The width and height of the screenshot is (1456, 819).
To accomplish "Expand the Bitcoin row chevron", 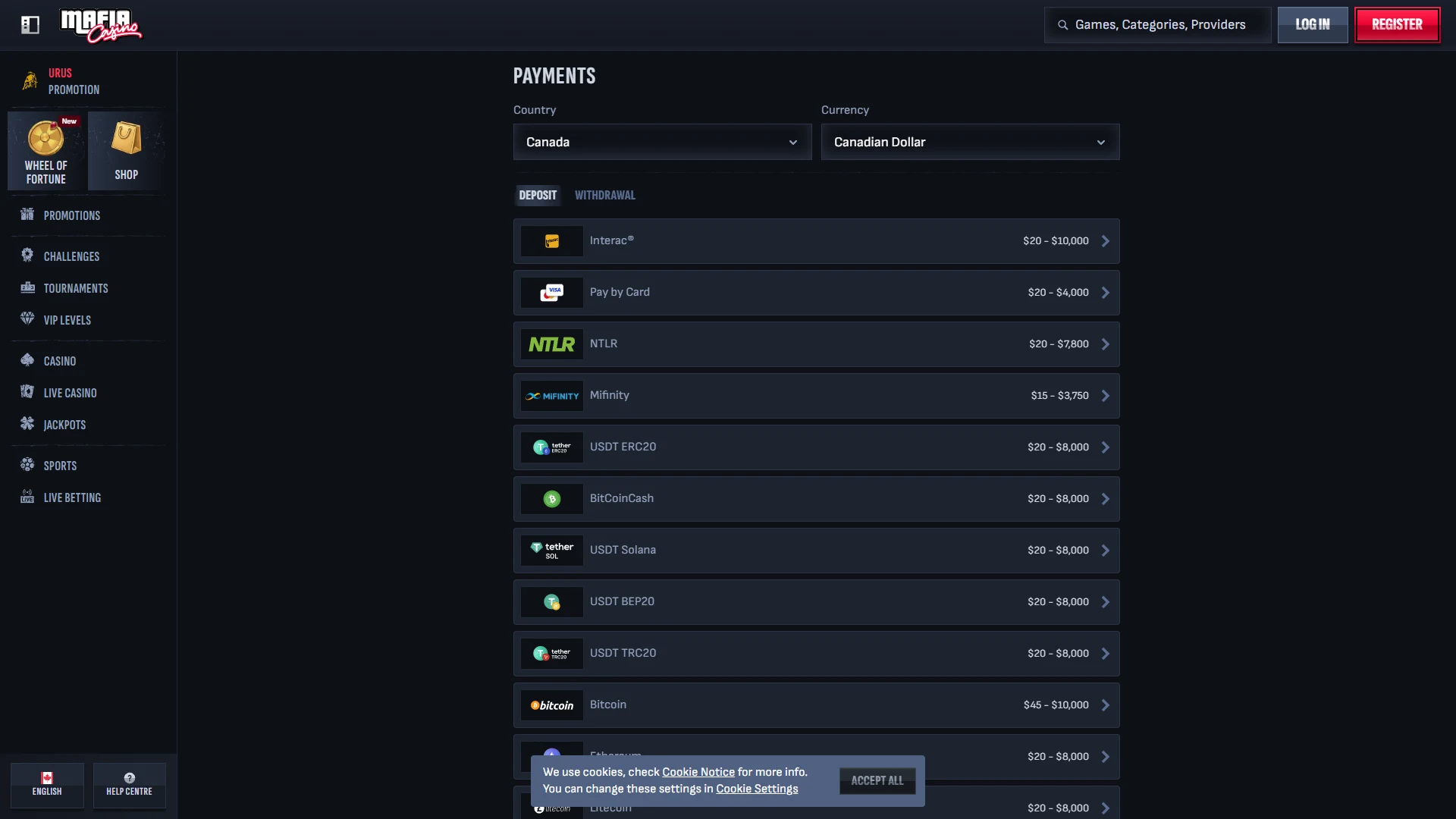I will point(1106,705).
